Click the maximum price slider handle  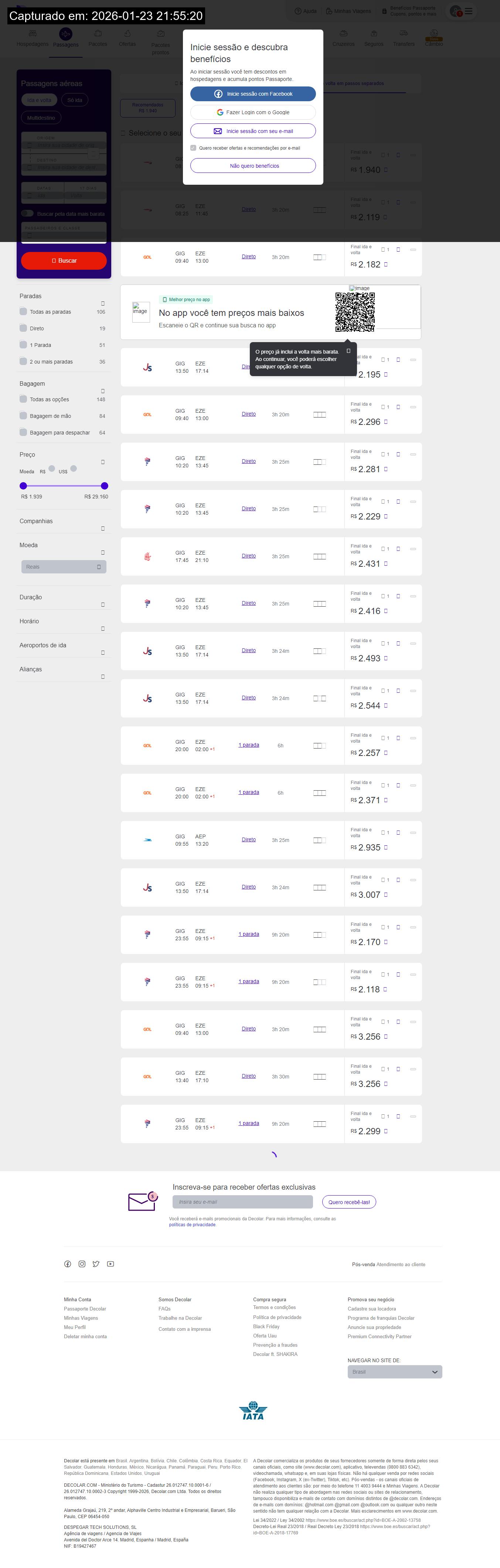click(105, 486)
